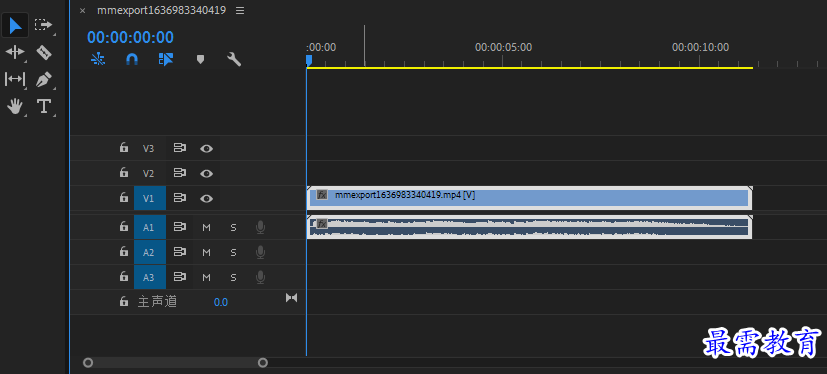Select the mmexport1636983340419 sequence tab
The width and height of the screenshot is (827, 374).
point(161,11)
